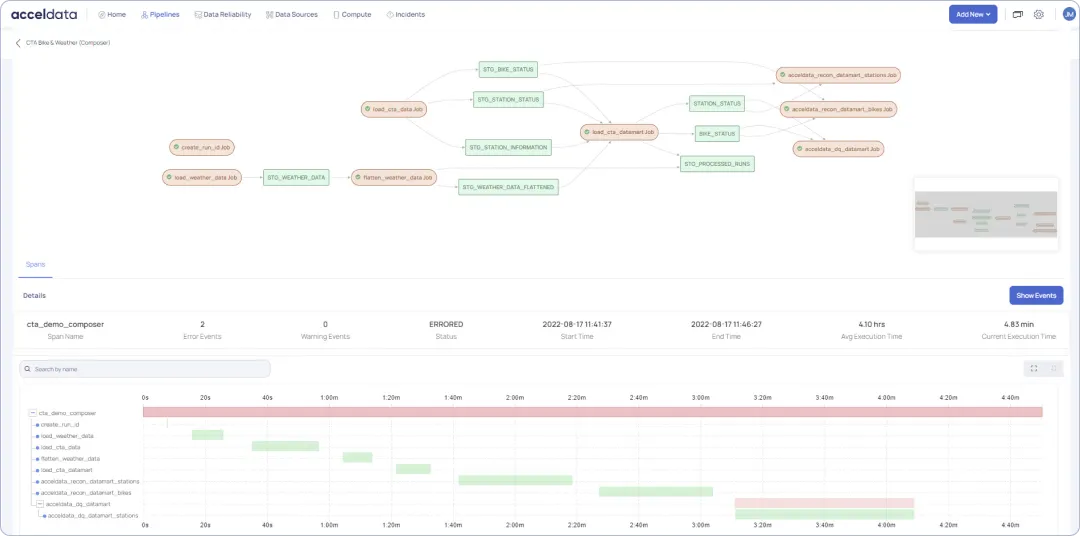Image resolution: width=1080 pixels, height=536 pixels.
Task: Select load_cta_data span row
Action: tap(61, 447)
